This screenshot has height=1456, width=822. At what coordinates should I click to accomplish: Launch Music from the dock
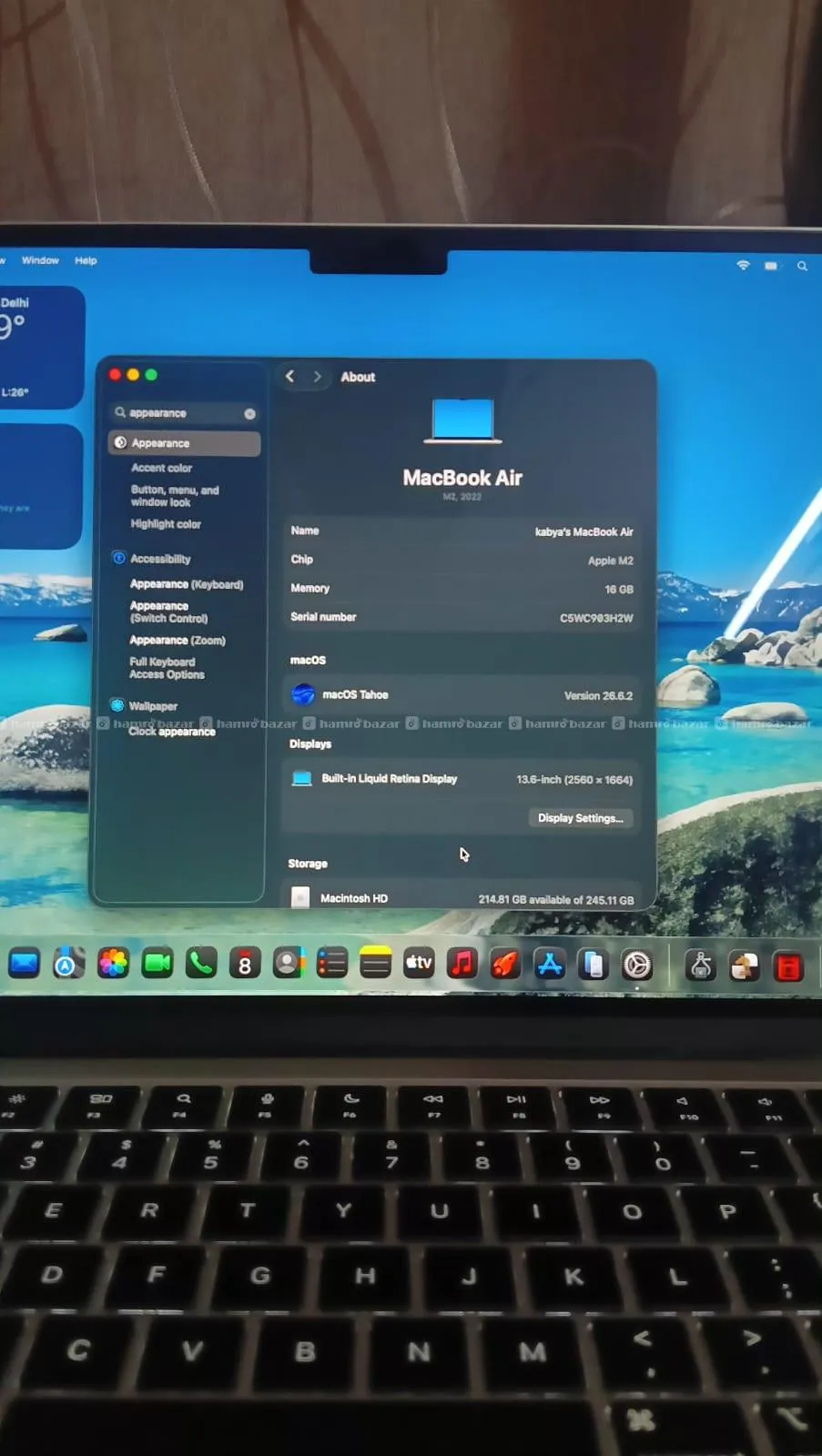[462, 963]
